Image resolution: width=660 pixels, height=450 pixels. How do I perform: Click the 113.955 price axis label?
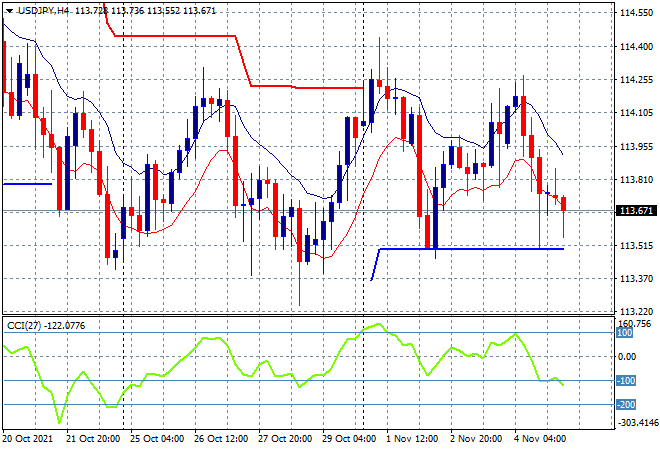[x=636, y=146]
